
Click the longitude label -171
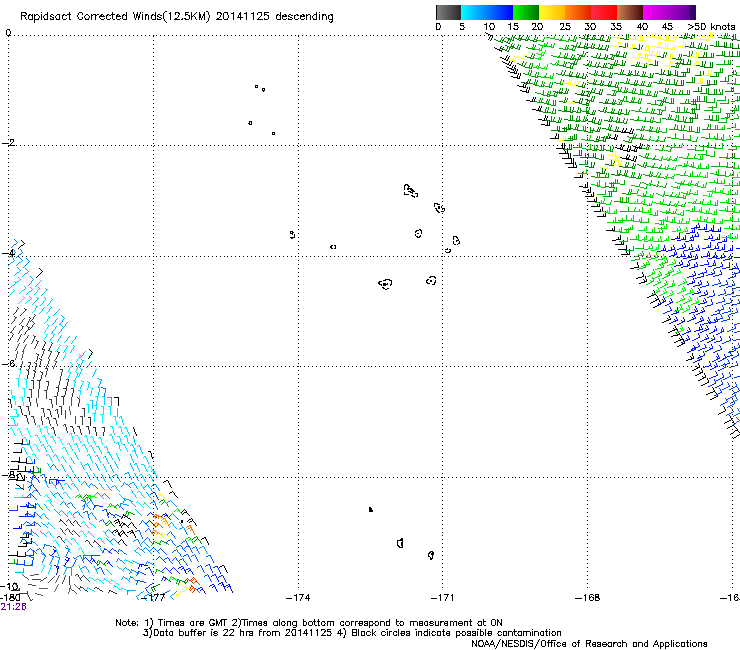tap(443, 598)
